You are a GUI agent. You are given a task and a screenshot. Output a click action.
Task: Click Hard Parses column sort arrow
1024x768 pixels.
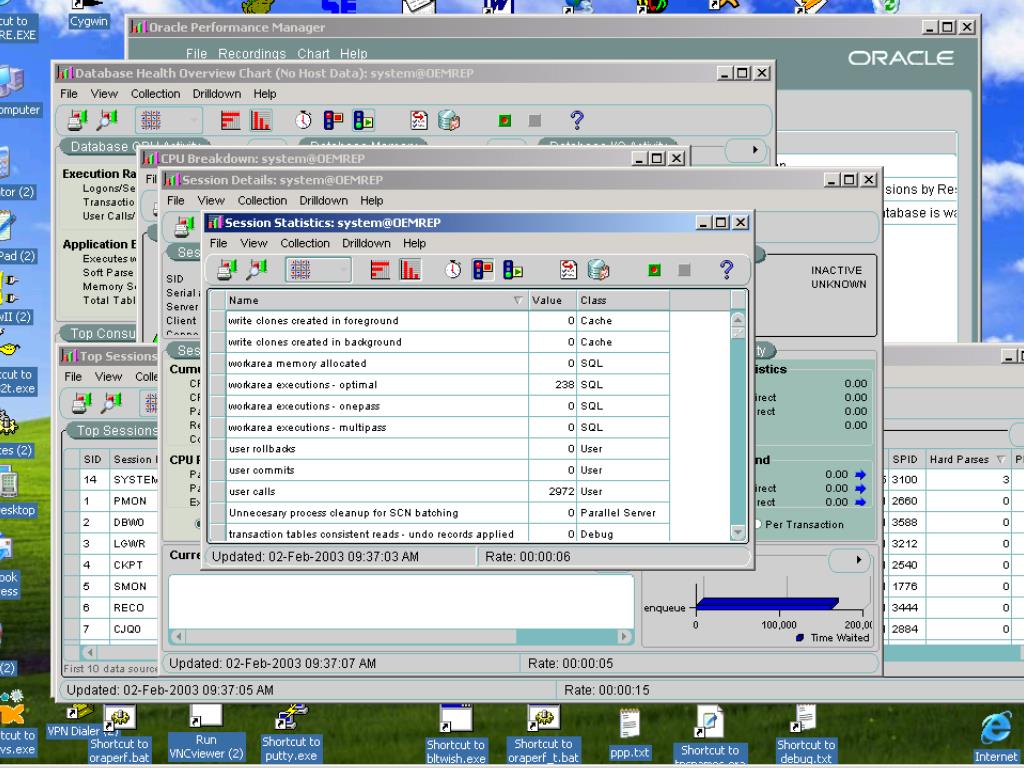pos(1000,460)
